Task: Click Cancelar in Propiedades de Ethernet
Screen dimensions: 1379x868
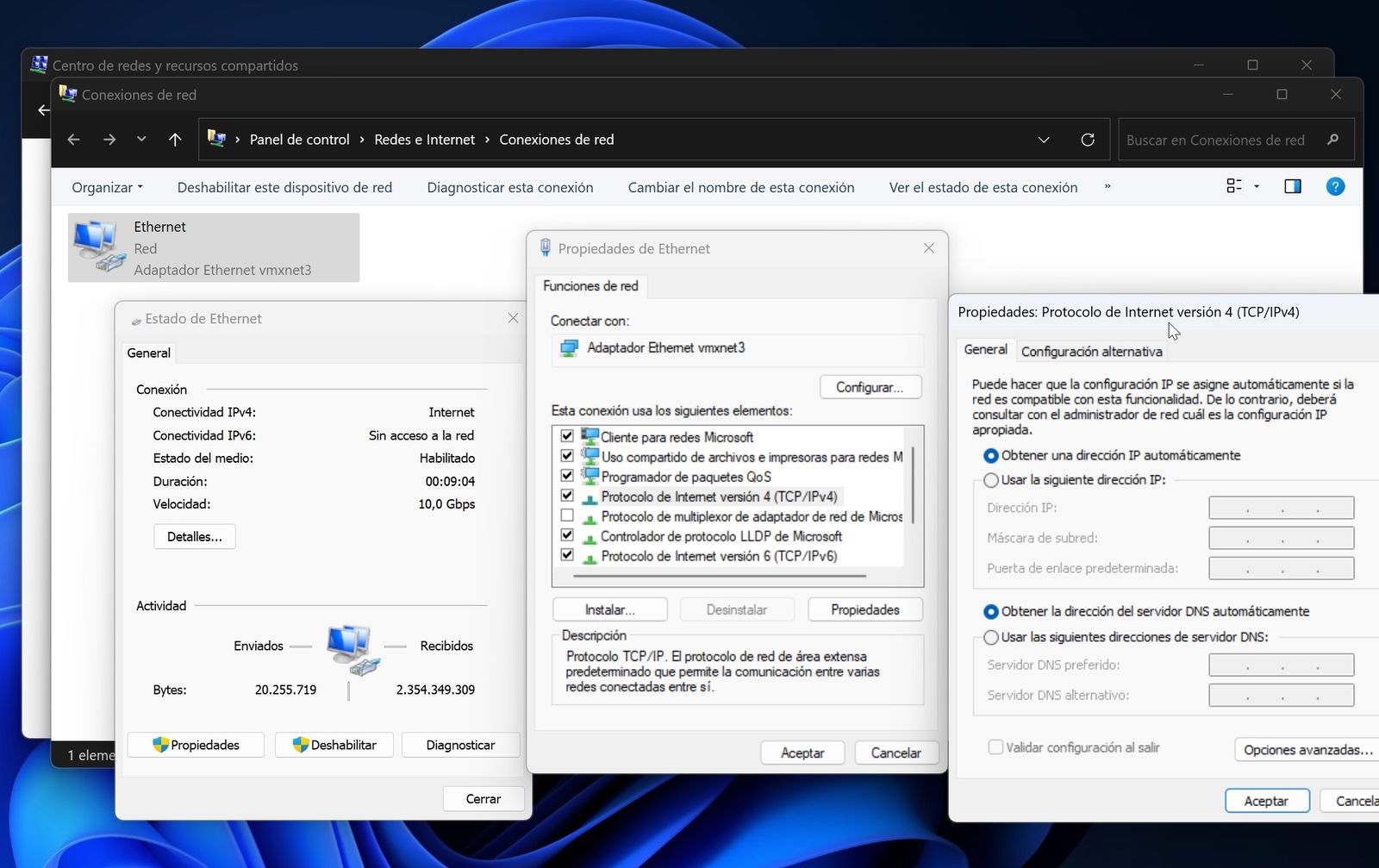Action: 896,752
